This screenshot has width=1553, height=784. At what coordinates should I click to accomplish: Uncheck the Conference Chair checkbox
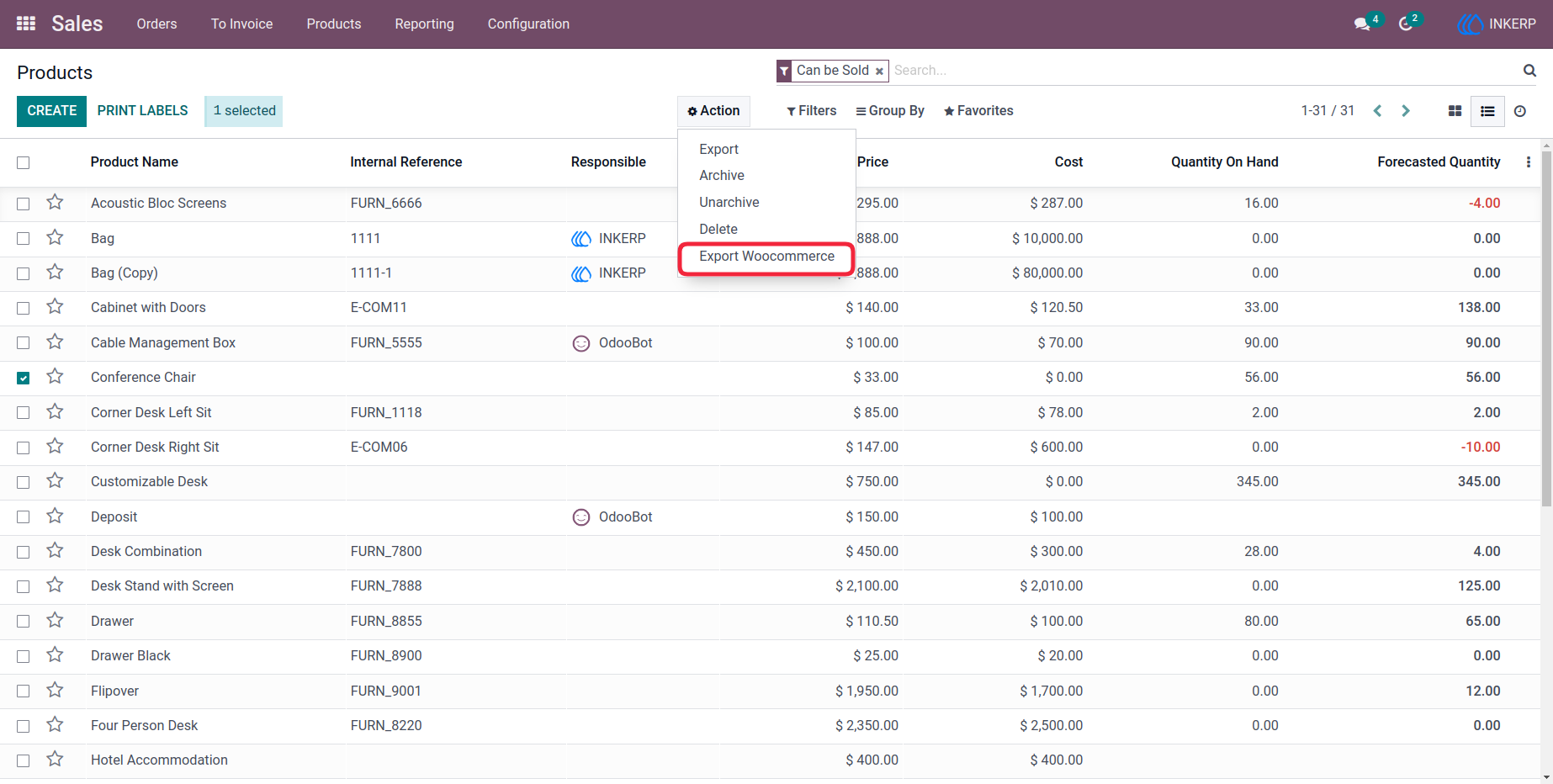pyautogui.click(x=24, y=378)
